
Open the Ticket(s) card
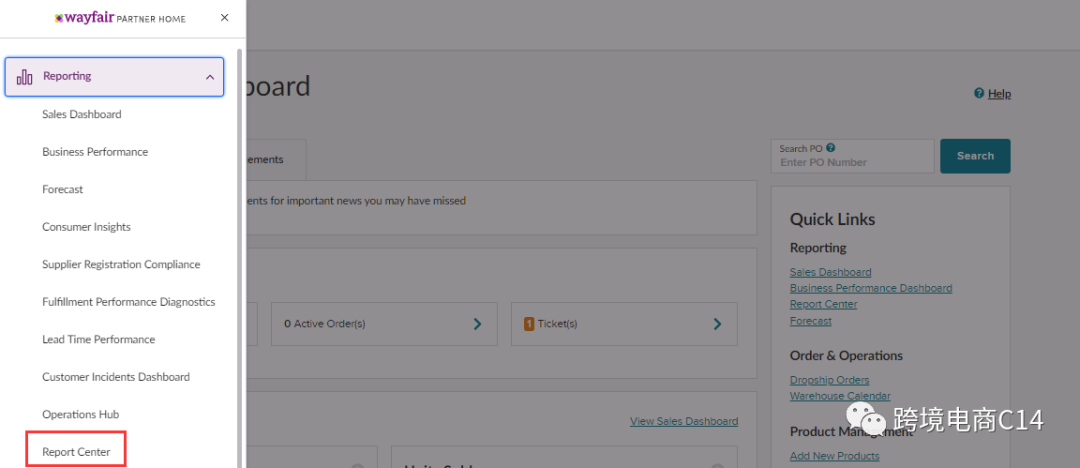(624, 323)
